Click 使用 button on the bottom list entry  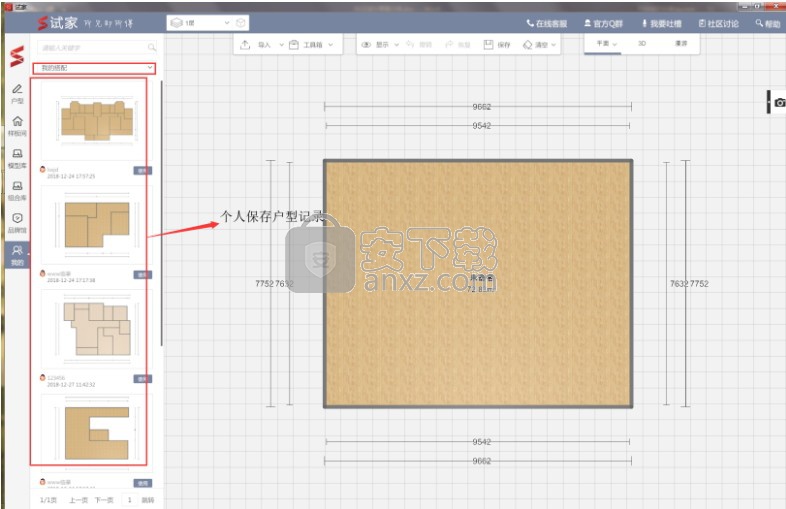point(142,483)
